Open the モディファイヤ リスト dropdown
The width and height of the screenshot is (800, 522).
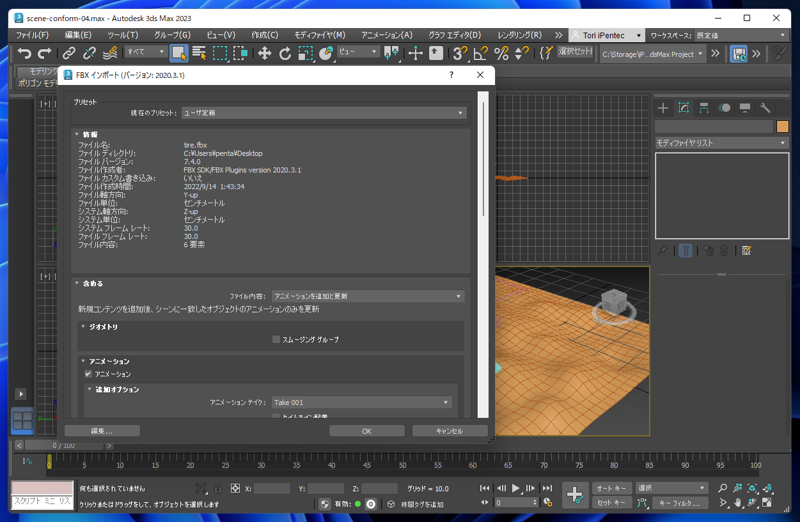[x=721, y=143]
